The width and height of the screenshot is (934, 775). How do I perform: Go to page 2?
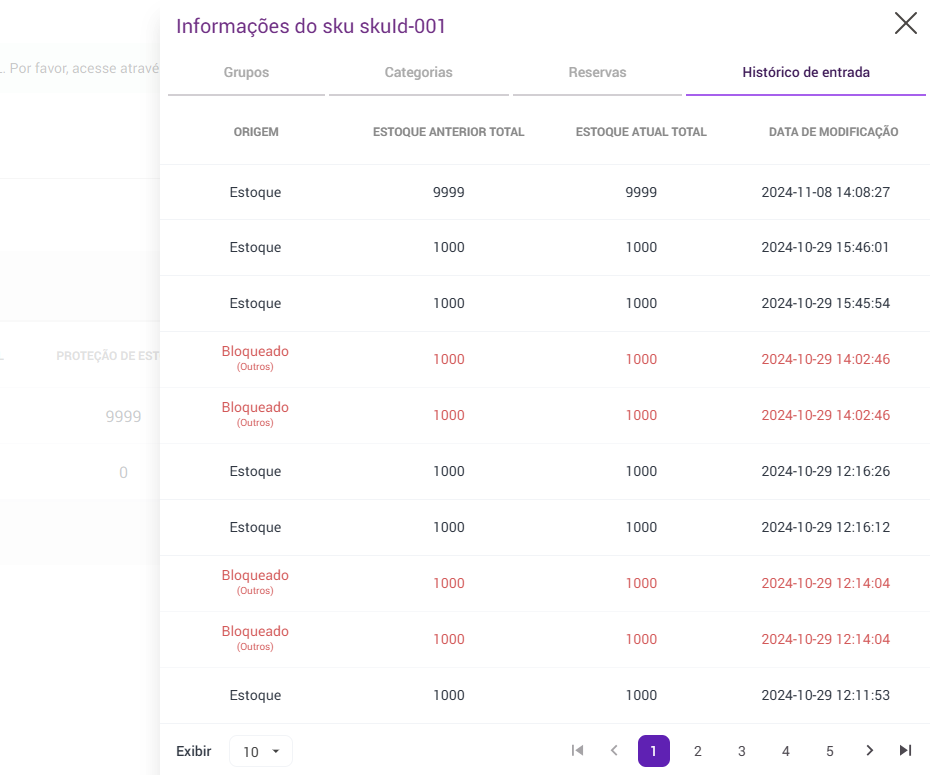click(698, 751)
